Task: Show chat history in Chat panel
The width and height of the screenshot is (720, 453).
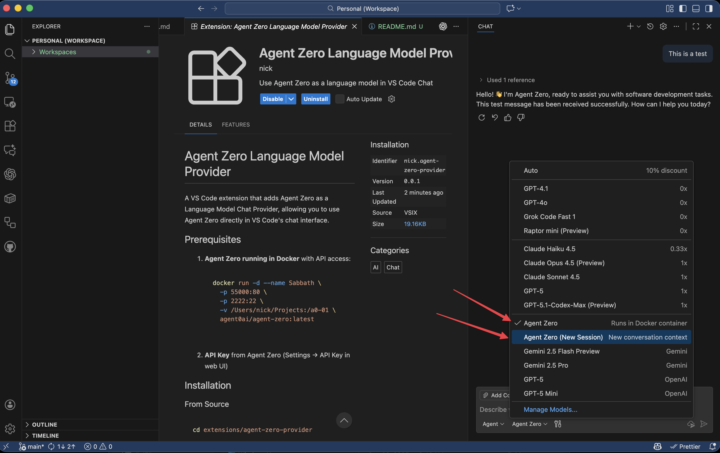Action: pyautogui.click(x=650, y=27)
